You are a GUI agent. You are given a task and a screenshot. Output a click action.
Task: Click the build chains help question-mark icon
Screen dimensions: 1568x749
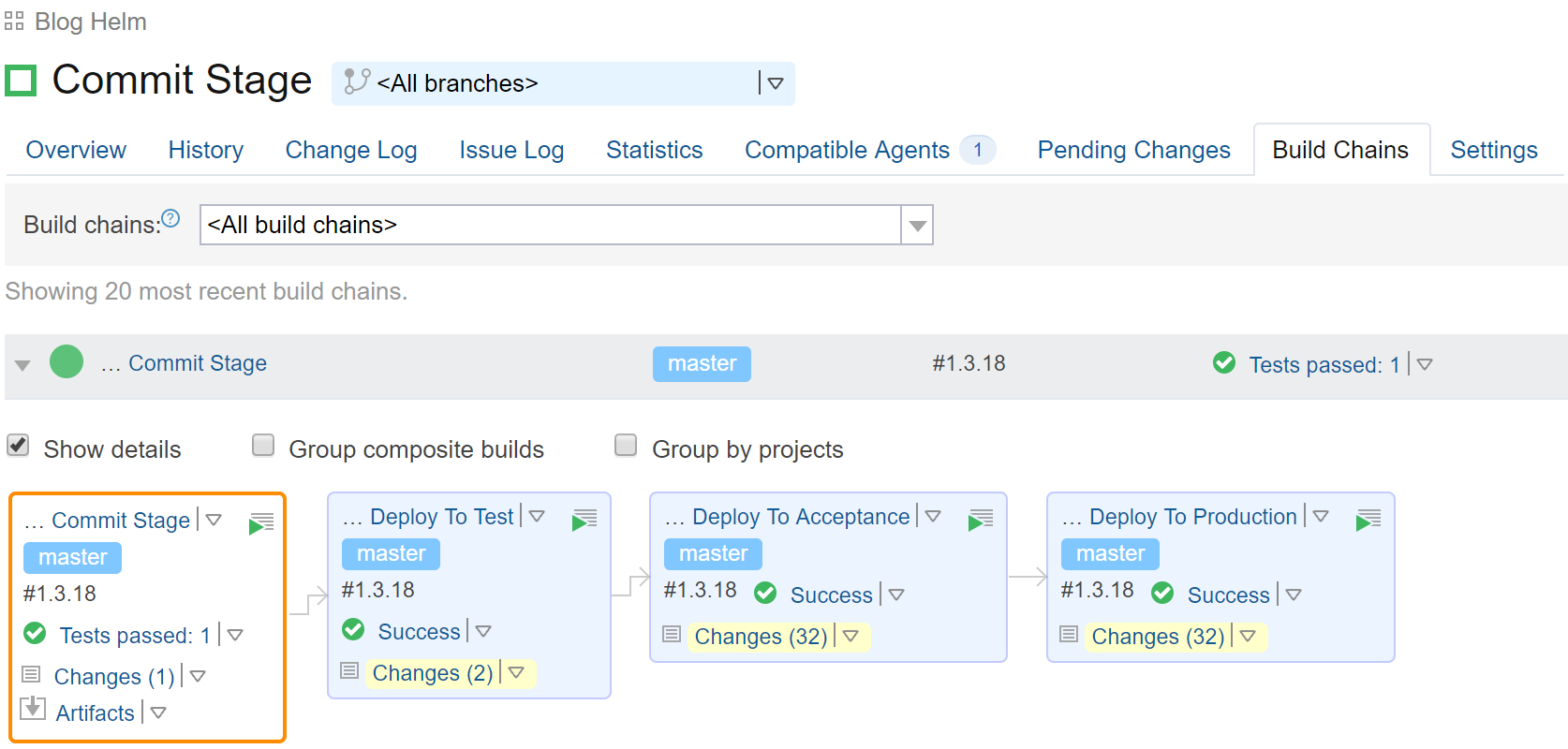(x=170, y=218)
